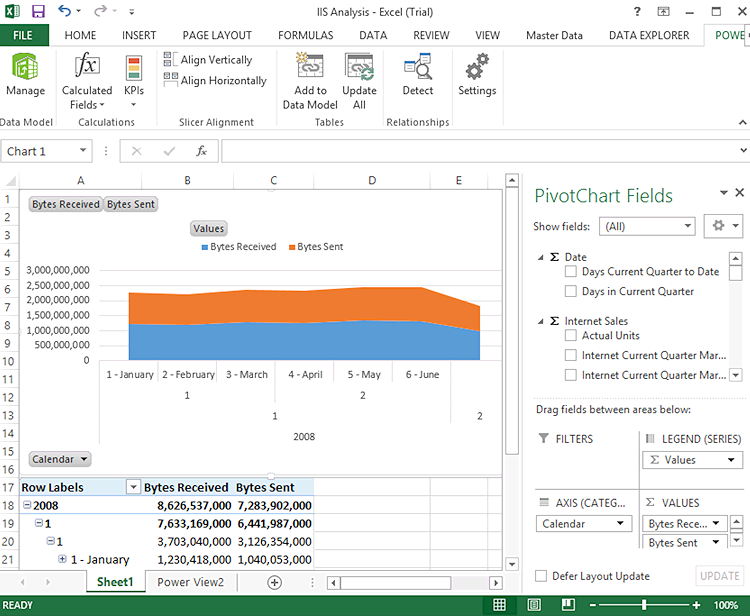
Task: Switch to the PAGE LAYOUT ribbon tab
Action: [x=217, y=35]
